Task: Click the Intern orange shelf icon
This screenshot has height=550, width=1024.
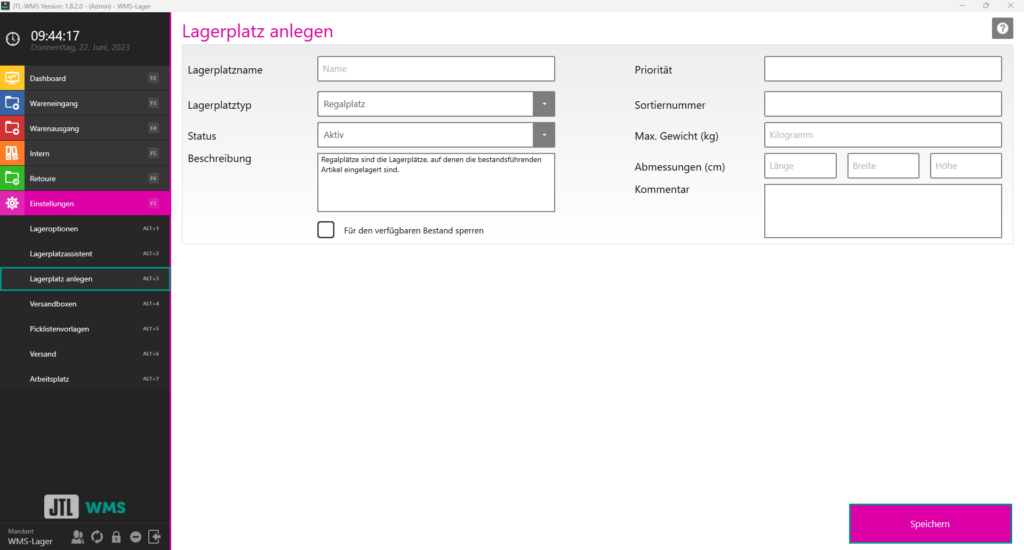Action: pyautogui.click(x=12, y=153)
